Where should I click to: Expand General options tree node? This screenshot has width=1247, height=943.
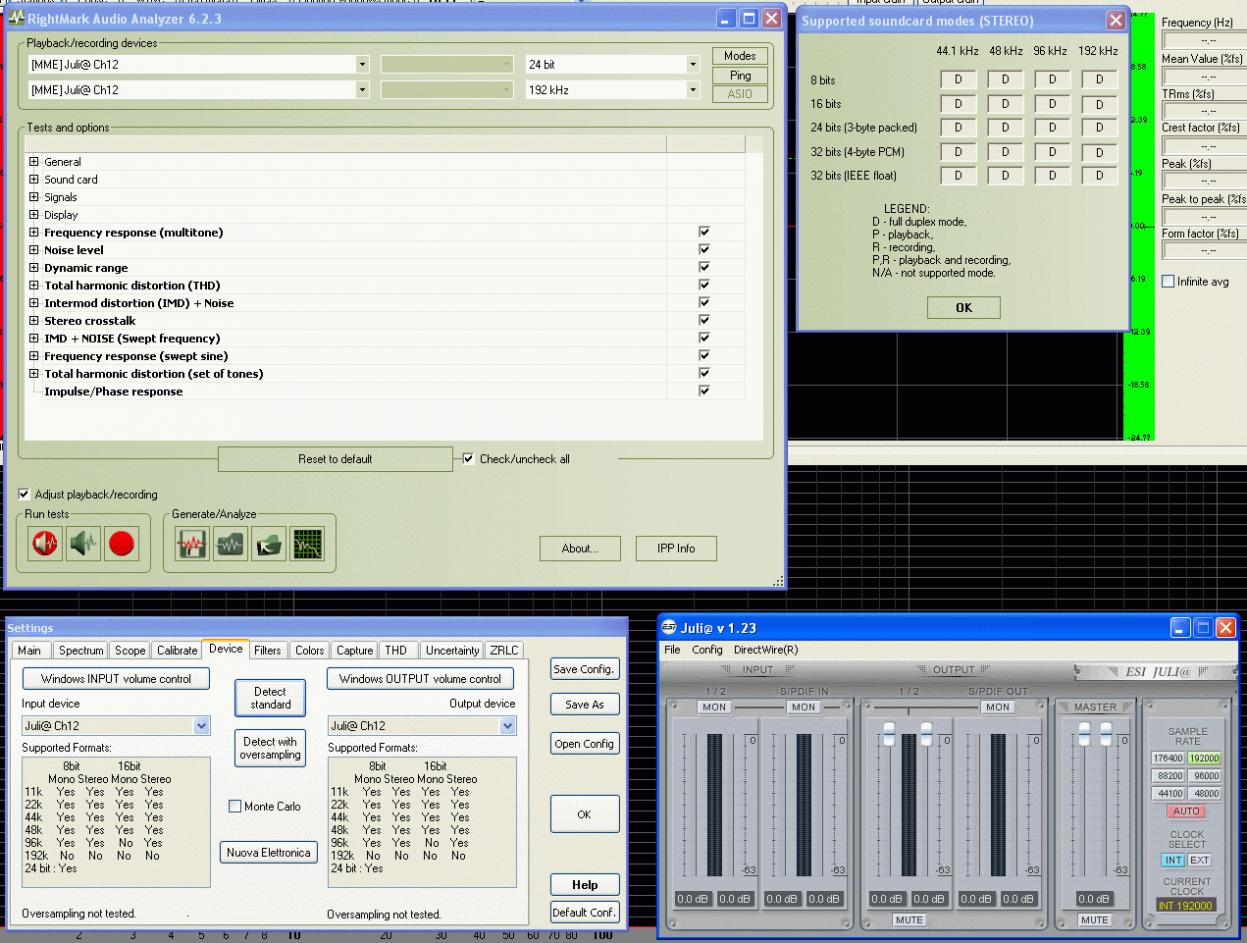pyautogui.click(x=35, y=162)
